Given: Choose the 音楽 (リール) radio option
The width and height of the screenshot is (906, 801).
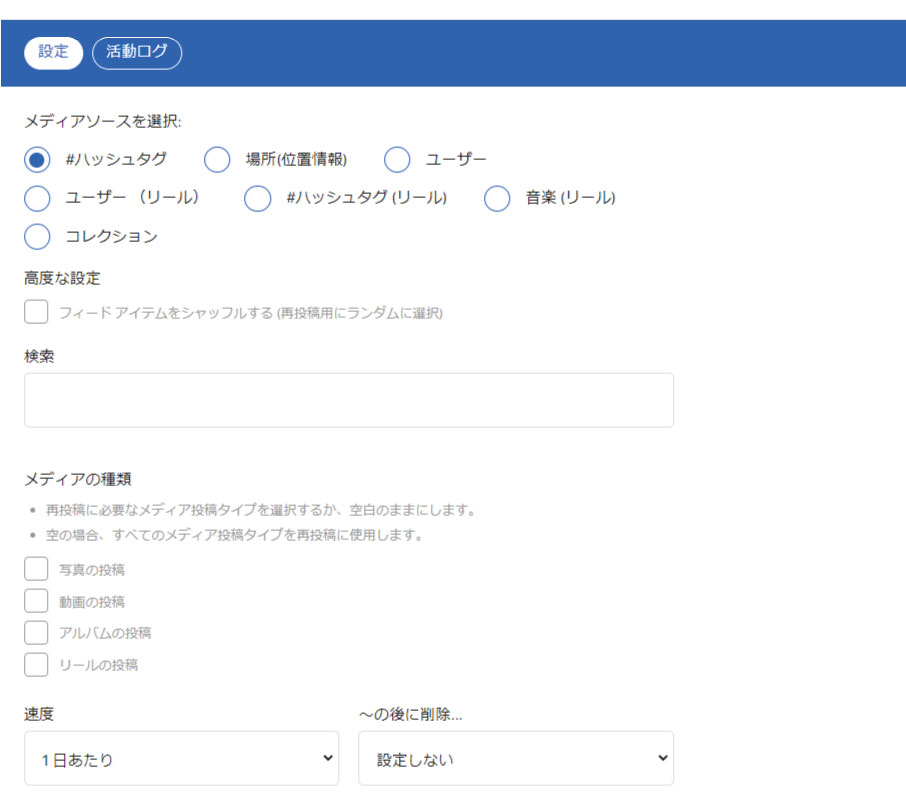Looking at the screenshot, I should point(497,198).
